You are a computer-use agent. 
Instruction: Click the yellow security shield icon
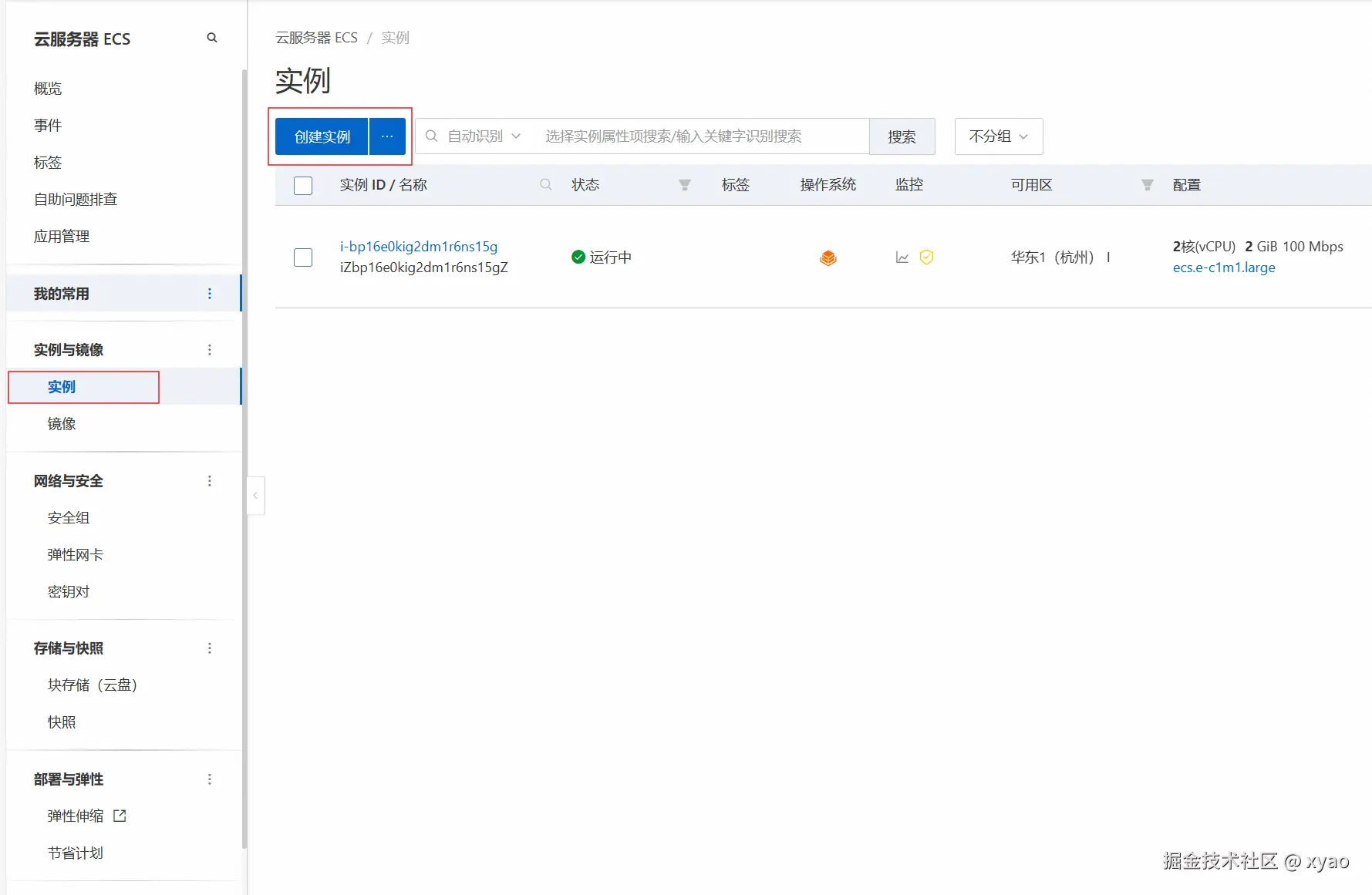coord(927,257)
